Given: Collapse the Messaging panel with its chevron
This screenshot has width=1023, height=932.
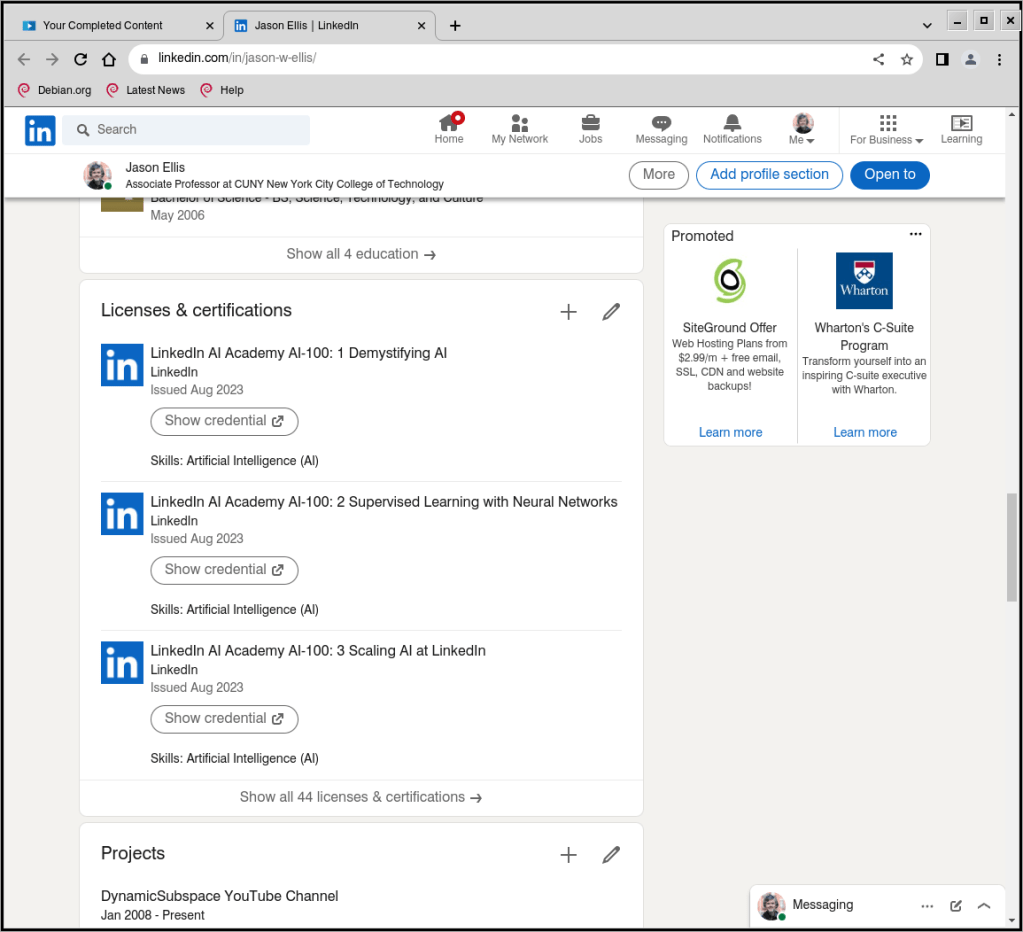Looking at the screenshot, I should pos(984,905).
